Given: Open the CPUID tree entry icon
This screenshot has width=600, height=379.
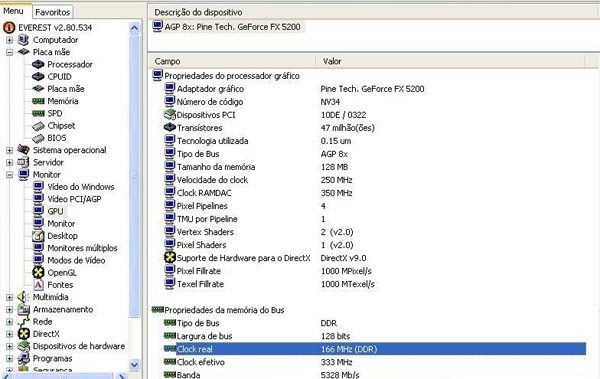Looking at the screenshot, I should coord(38,77).
